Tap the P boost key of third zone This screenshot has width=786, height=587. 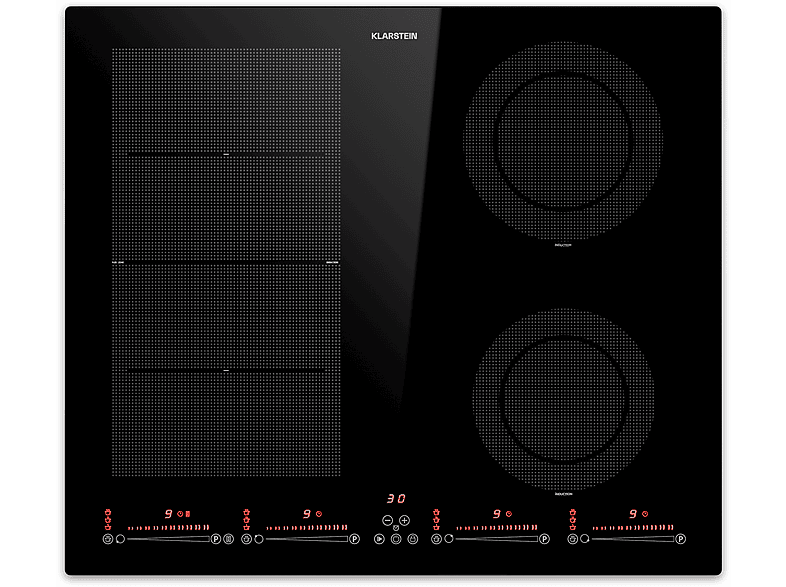[544, 539]
